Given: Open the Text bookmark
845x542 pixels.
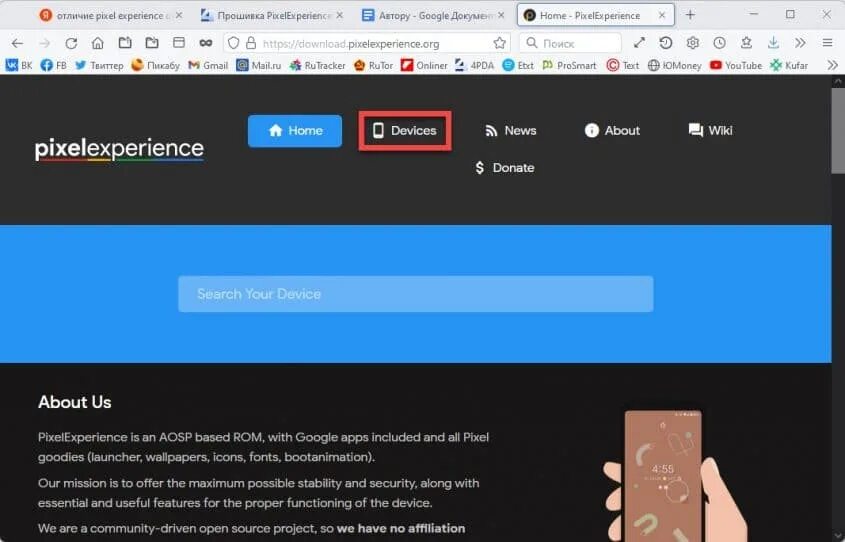Looking at the screenshot, I should click(x=622, y=65).
